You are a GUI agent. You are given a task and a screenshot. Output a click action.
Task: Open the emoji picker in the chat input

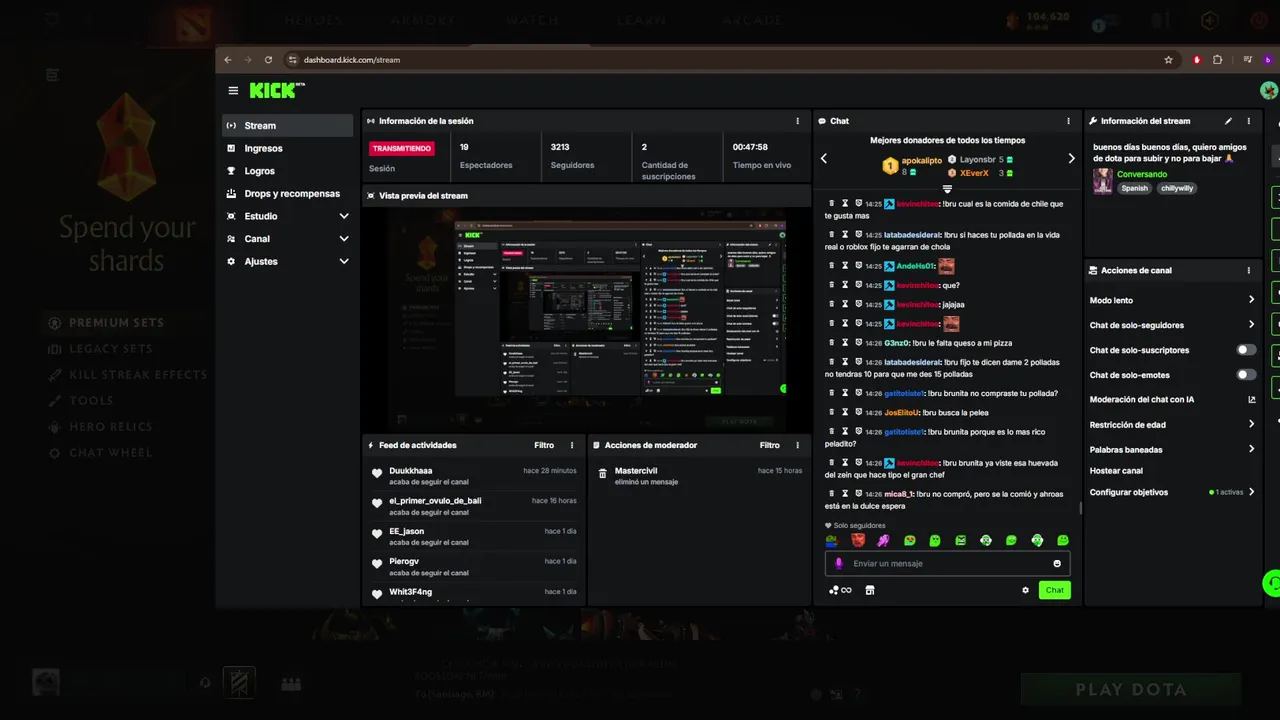tap(1057, 563)
